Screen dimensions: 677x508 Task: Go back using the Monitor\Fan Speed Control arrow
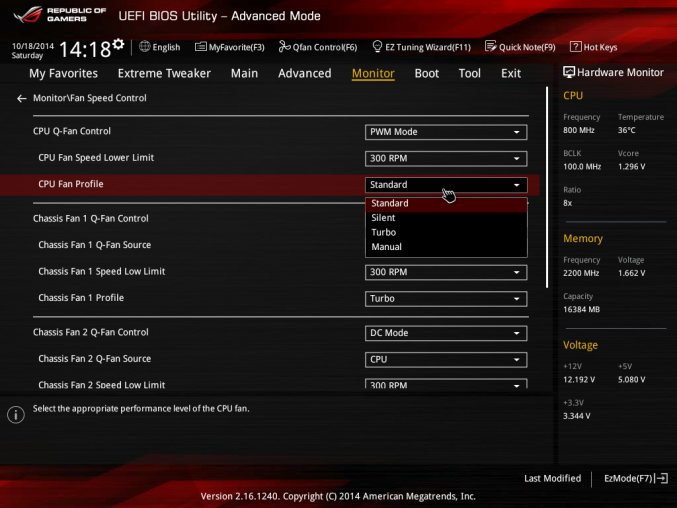point(22,98)
